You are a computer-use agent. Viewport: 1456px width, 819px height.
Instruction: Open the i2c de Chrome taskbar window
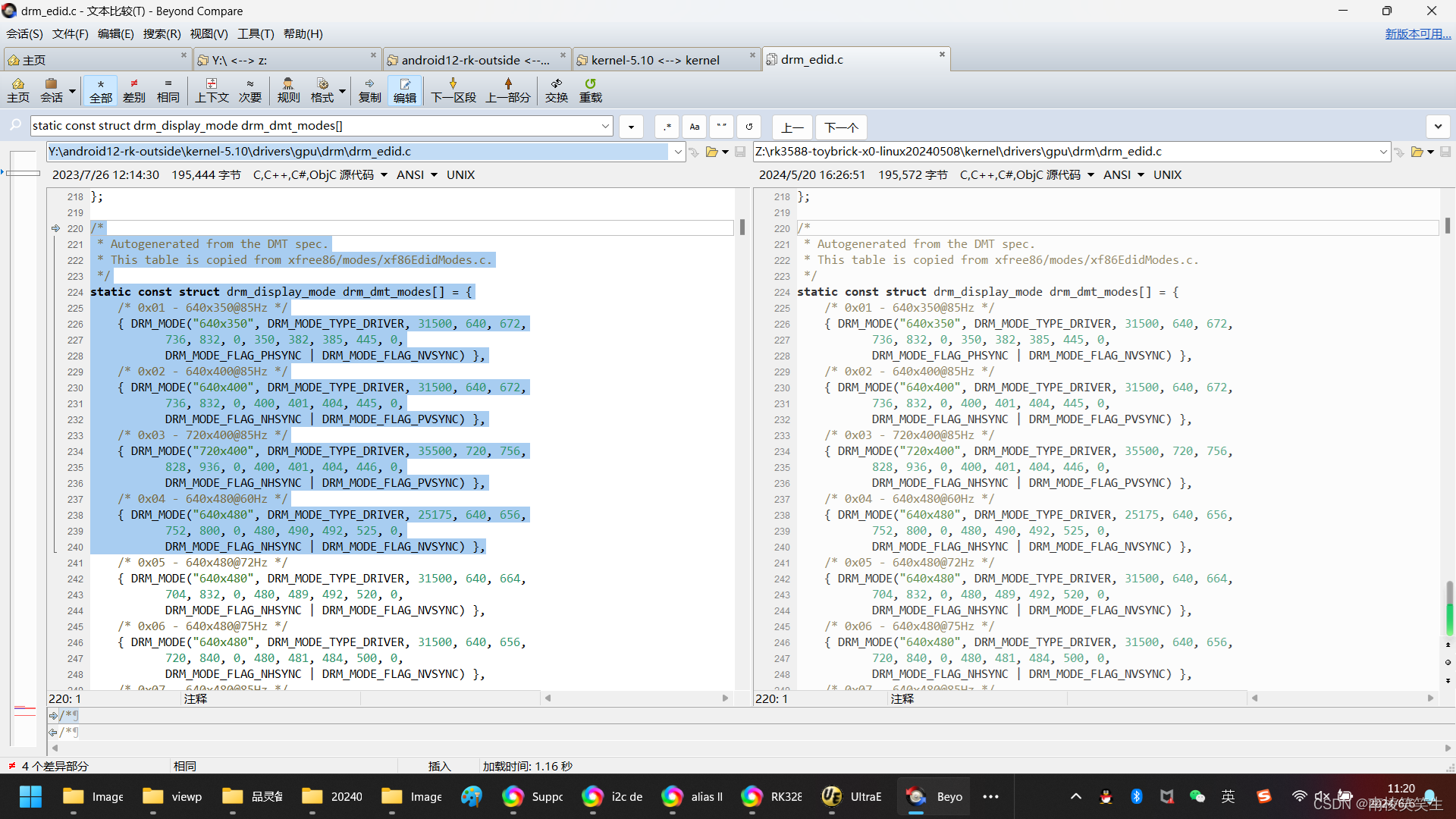tap(613, 796)
